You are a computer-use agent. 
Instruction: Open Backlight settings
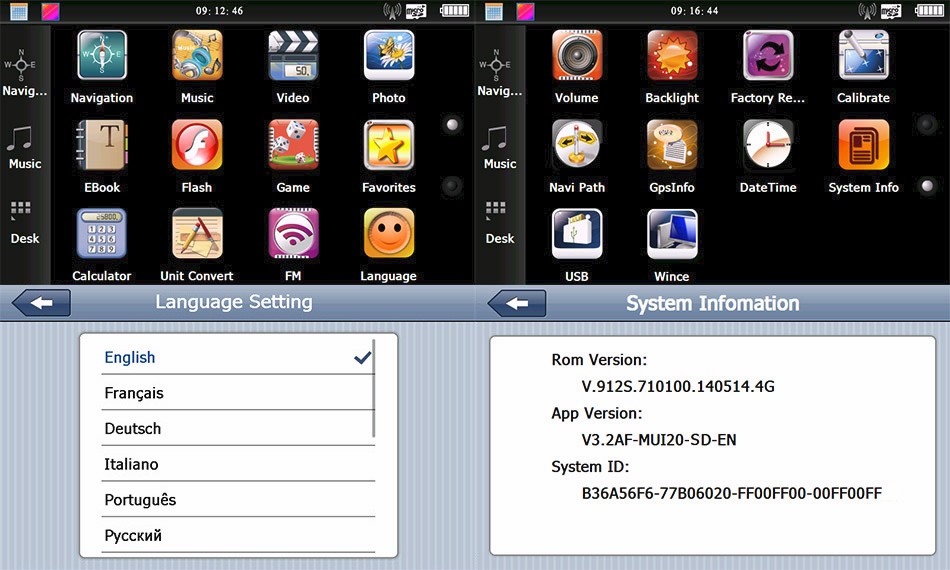click(672, 56)
